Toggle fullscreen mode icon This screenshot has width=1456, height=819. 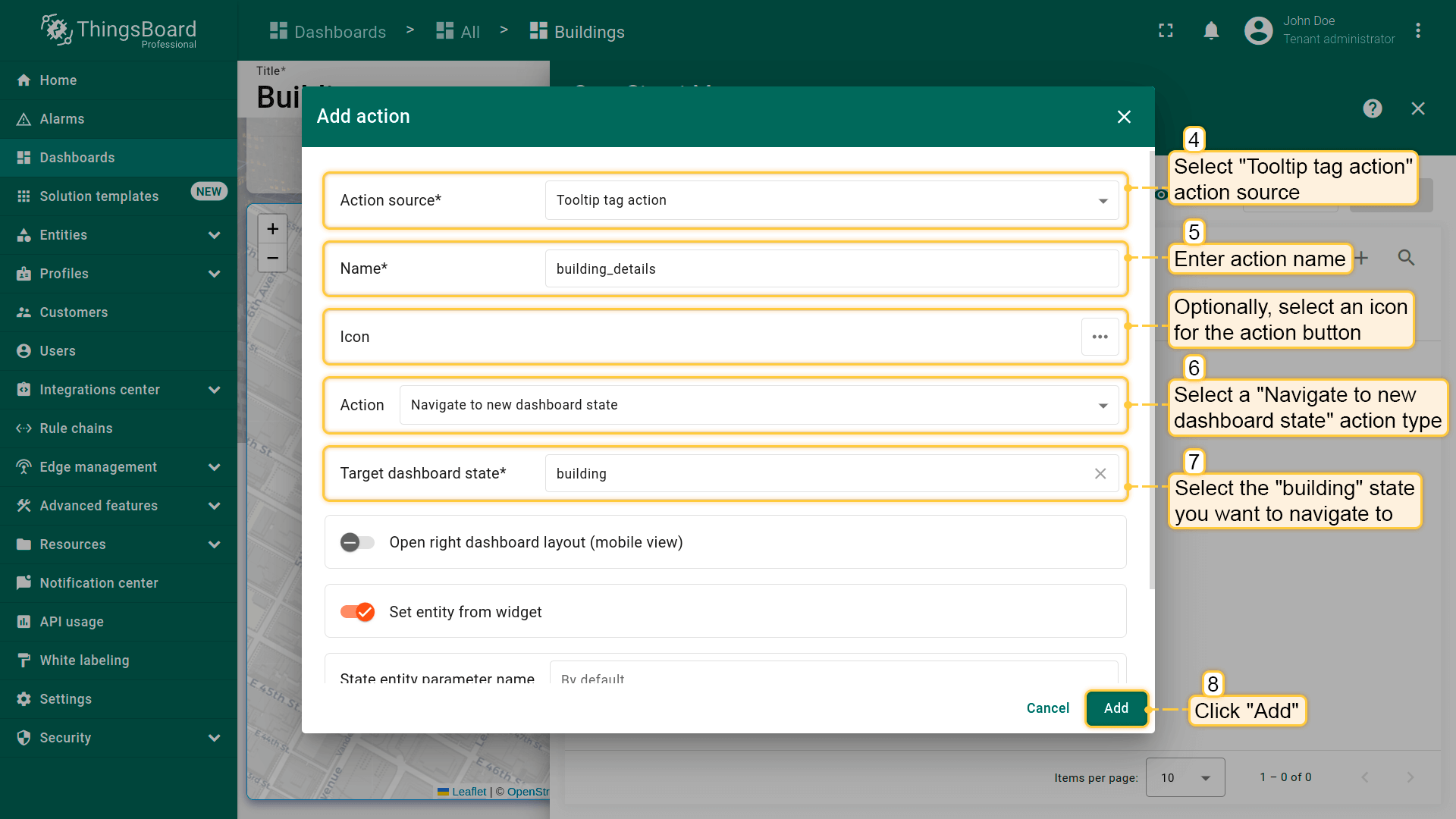[1166, 31]
